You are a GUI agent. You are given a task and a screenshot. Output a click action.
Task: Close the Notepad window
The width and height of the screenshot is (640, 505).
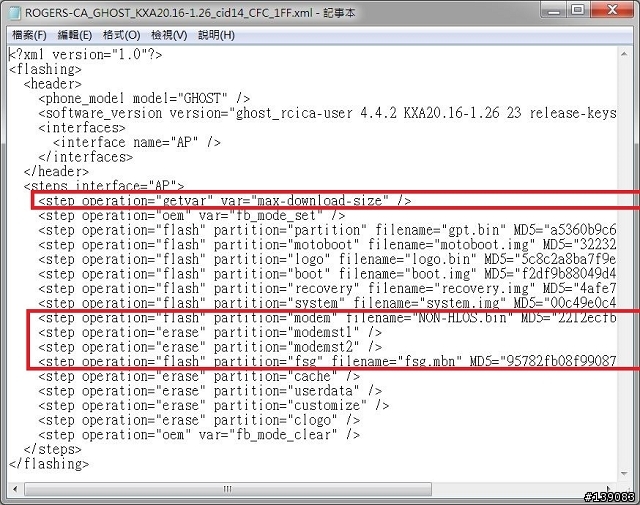[612, 10]
